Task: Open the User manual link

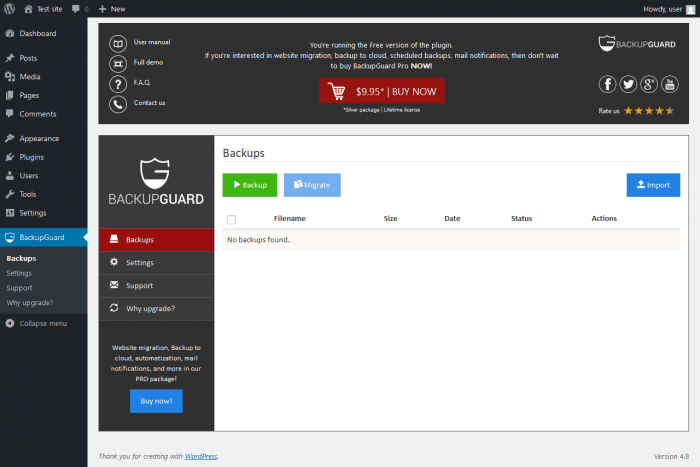Action: [152, 42]
